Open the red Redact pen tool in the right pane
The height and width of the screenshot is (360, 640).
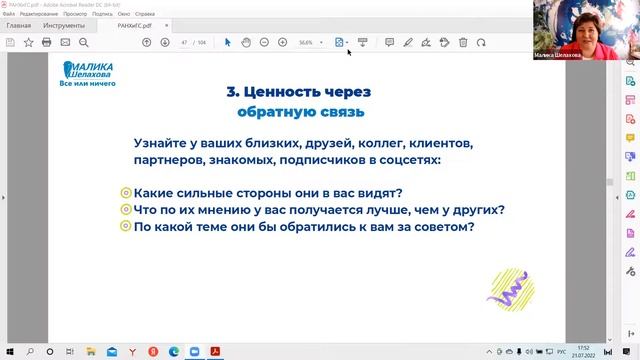tap(630, 214)
